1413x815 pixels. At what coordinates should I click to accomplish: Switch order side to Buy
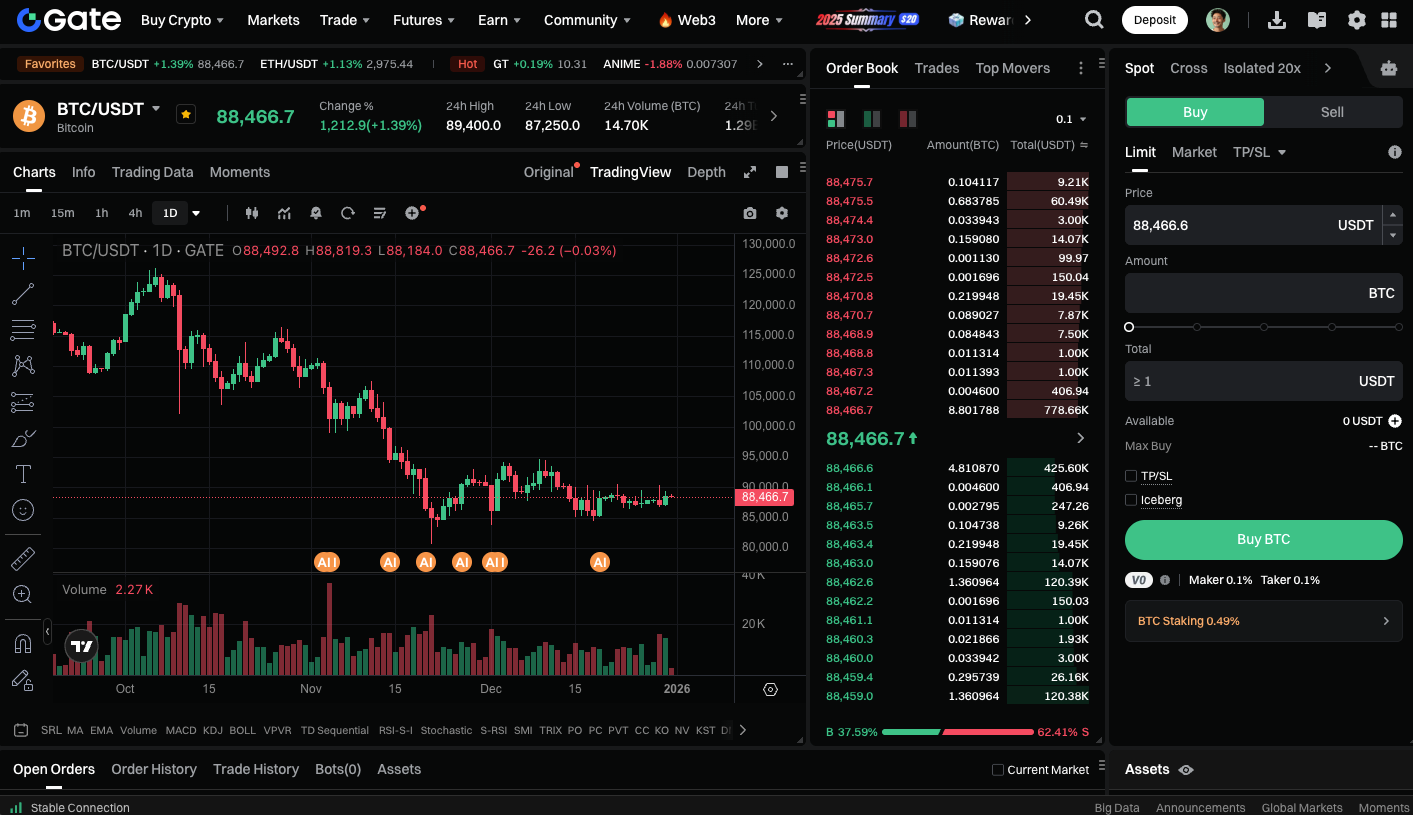tap(1195, 112)
